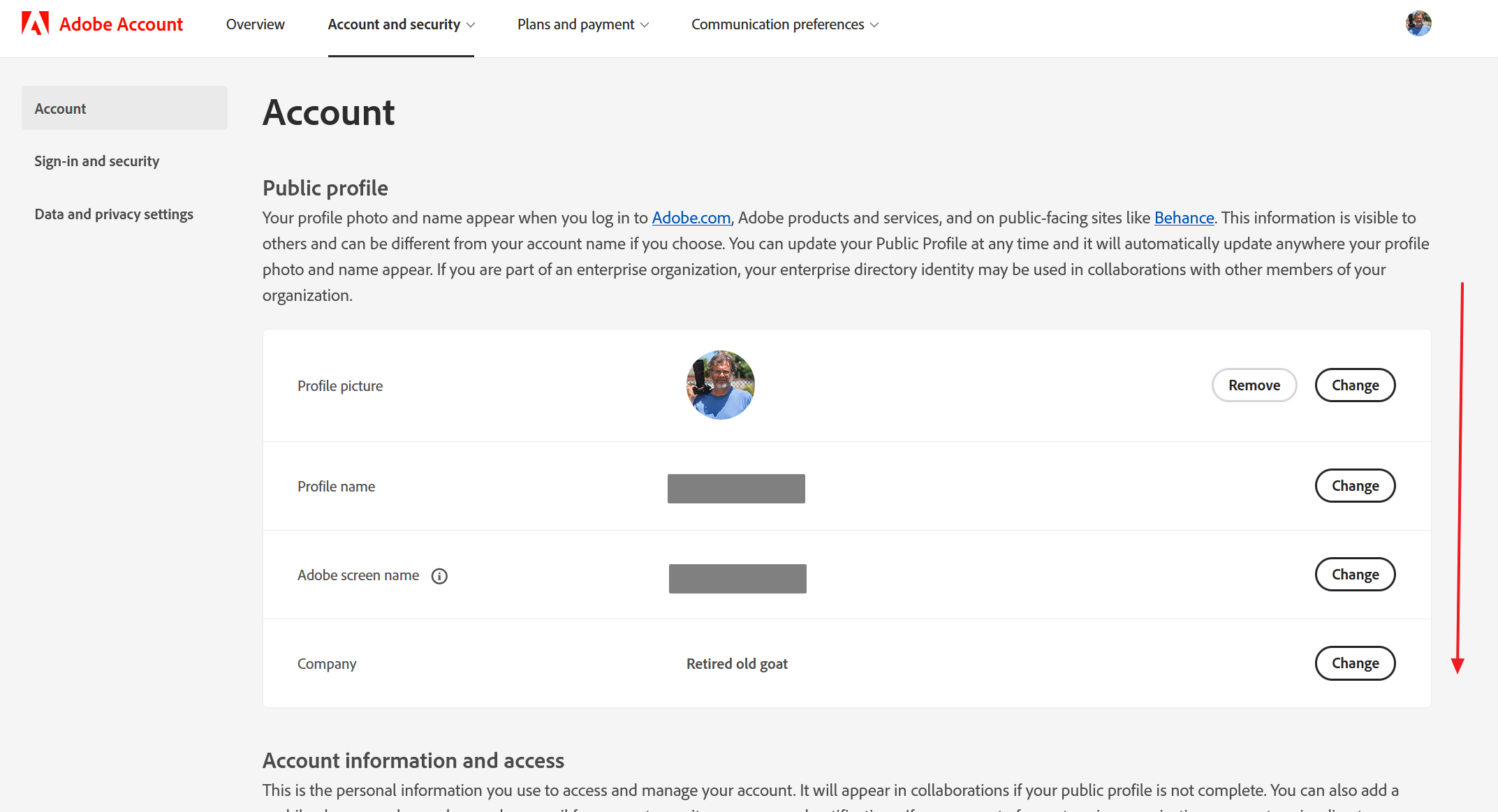1498x812 pixels.
Task: Change the Profile name
Action: pyautogui.click(x=1354, y=486)
